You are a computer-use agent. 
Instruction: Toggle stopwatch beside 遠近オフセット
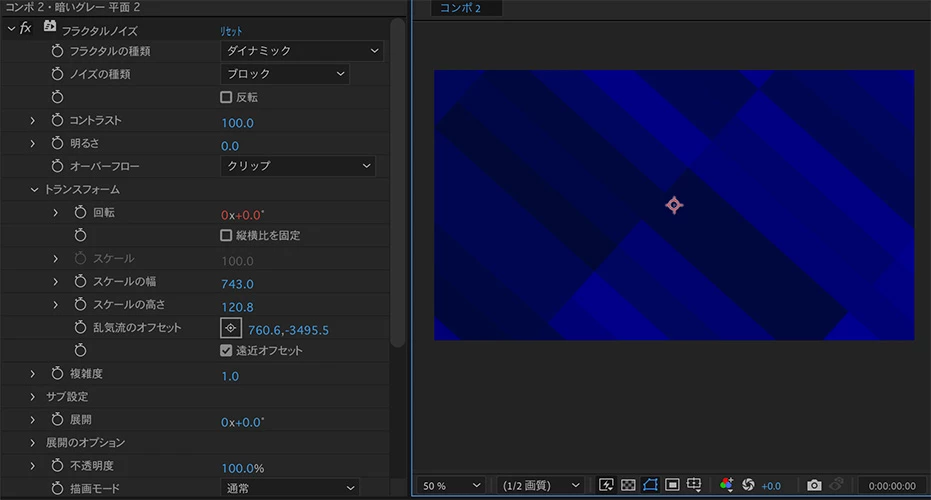point(80,350)
